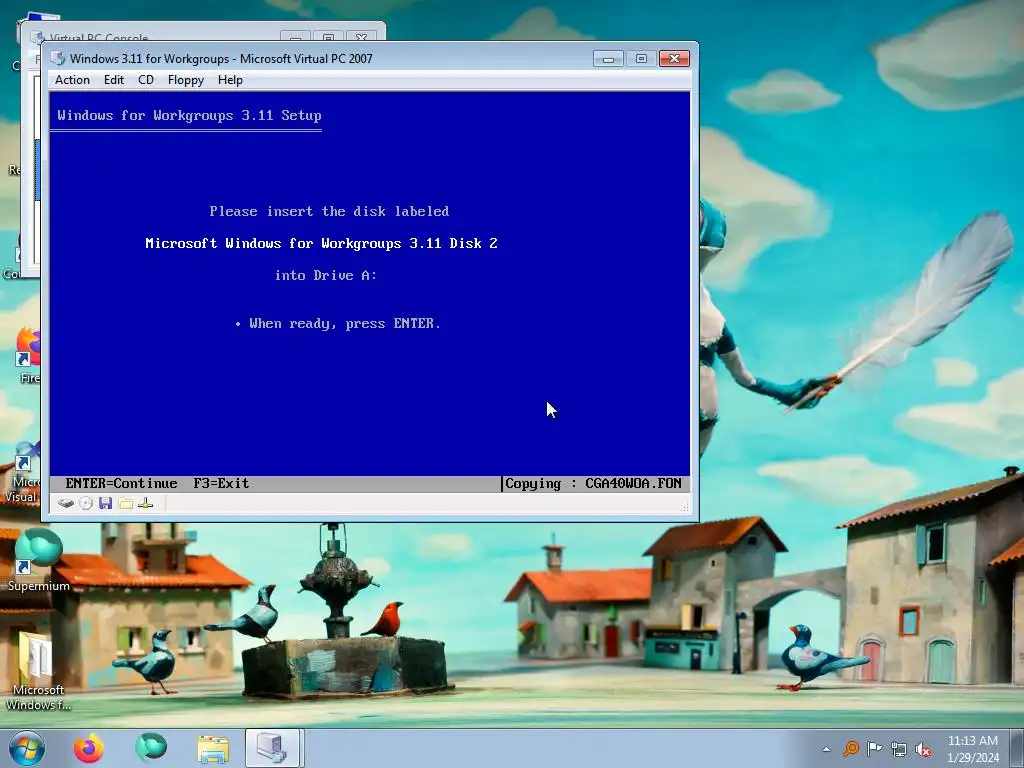Image resolution: width=1024 pixels, height=768 pixels.
Task: Close the Virtual PC Console window behind
Action: tap(361, 37)
